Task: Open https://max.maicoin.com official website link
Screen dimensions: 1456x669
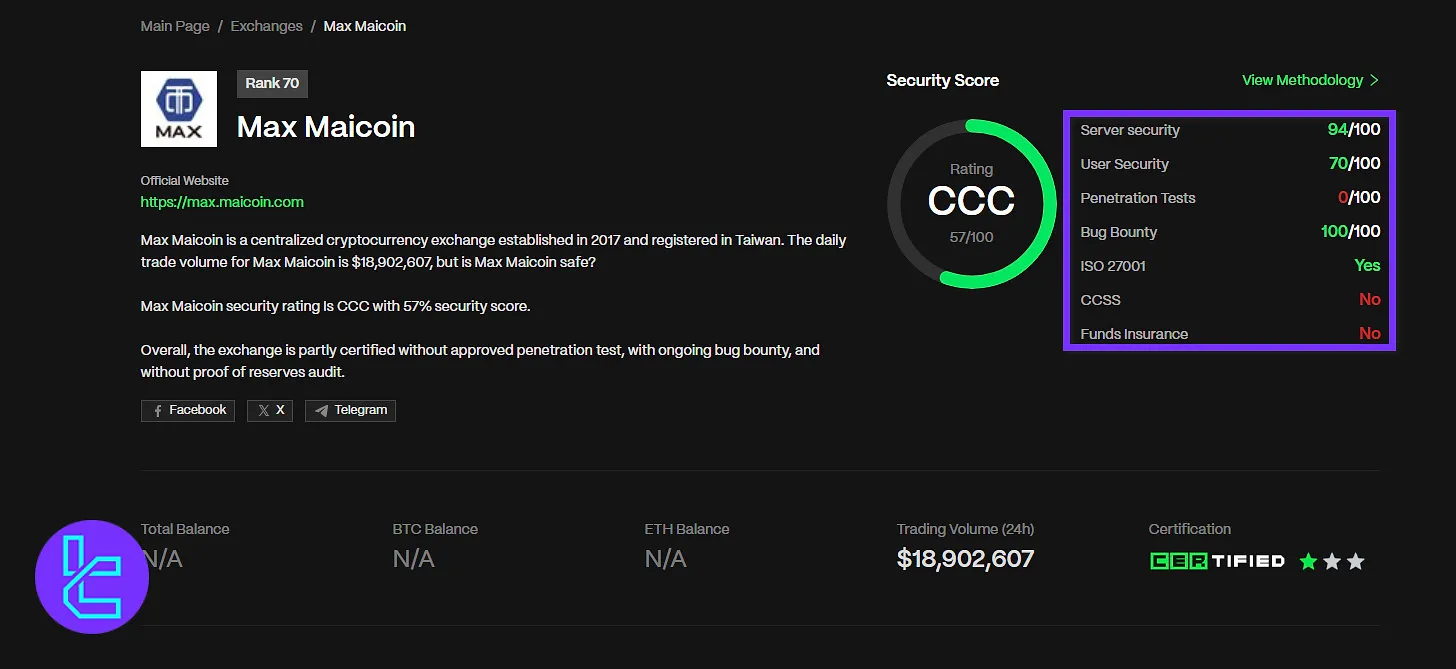Action: click(x=222, y=202)
